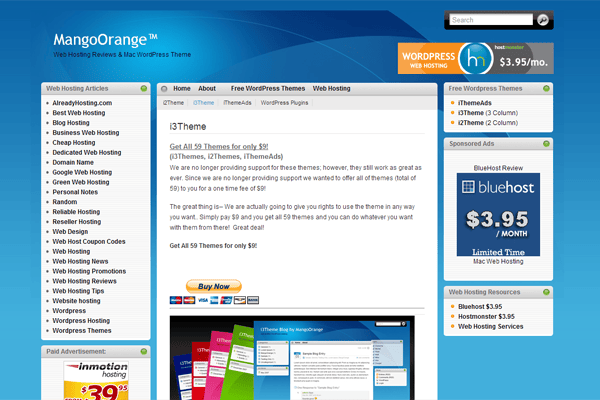Toggle green dot on Web Hosting Articles panel
Screen dimensions: 600x400
[x=144, y=88]
